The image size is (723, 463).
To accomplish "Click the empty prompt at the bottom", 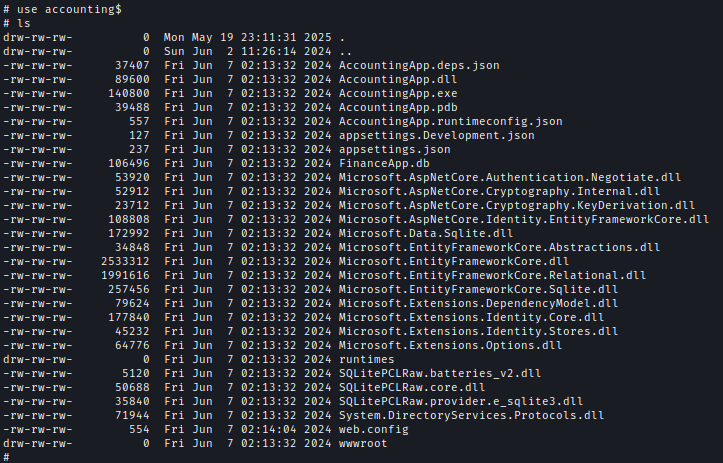I will point(6,457).
